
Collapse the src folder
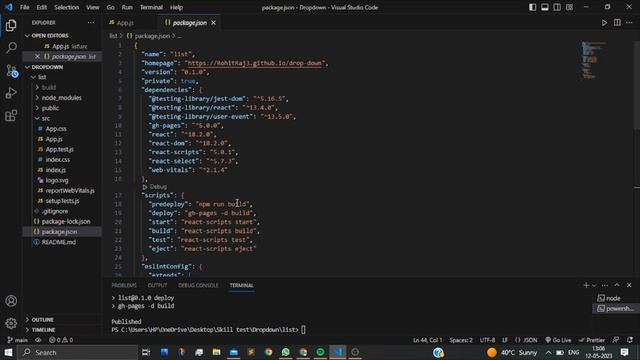click(x=45, y=118)
